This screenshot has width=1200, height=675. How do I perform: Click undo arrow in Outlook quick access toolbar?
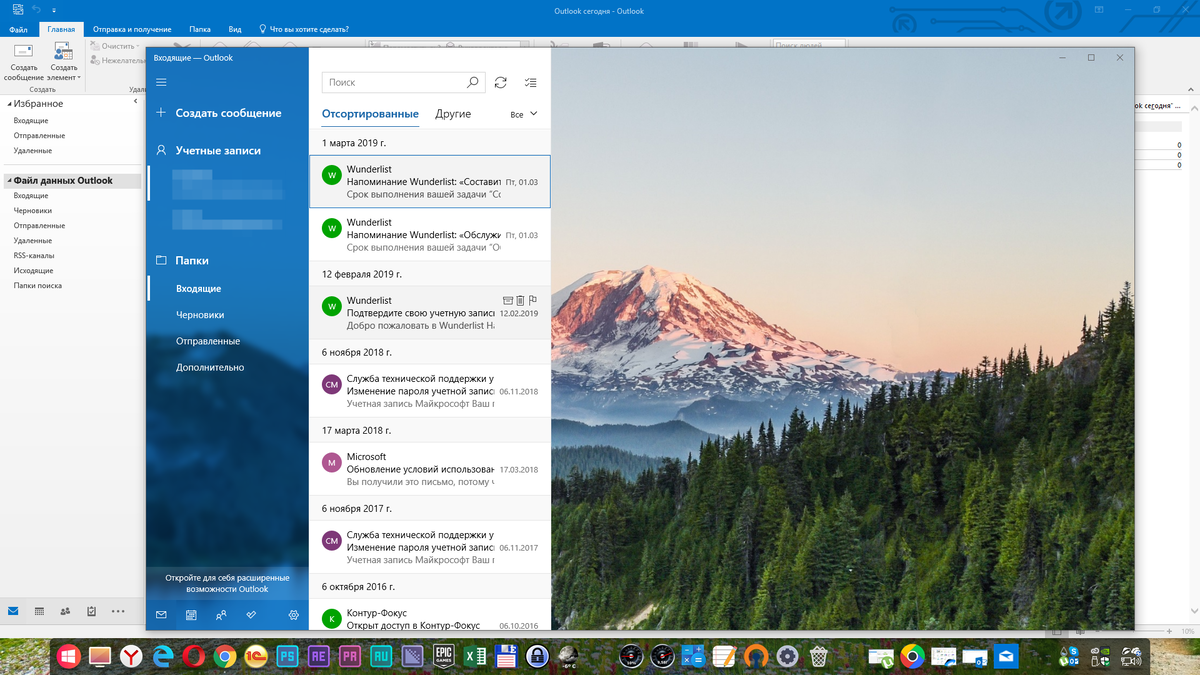(x=37, y=9)
